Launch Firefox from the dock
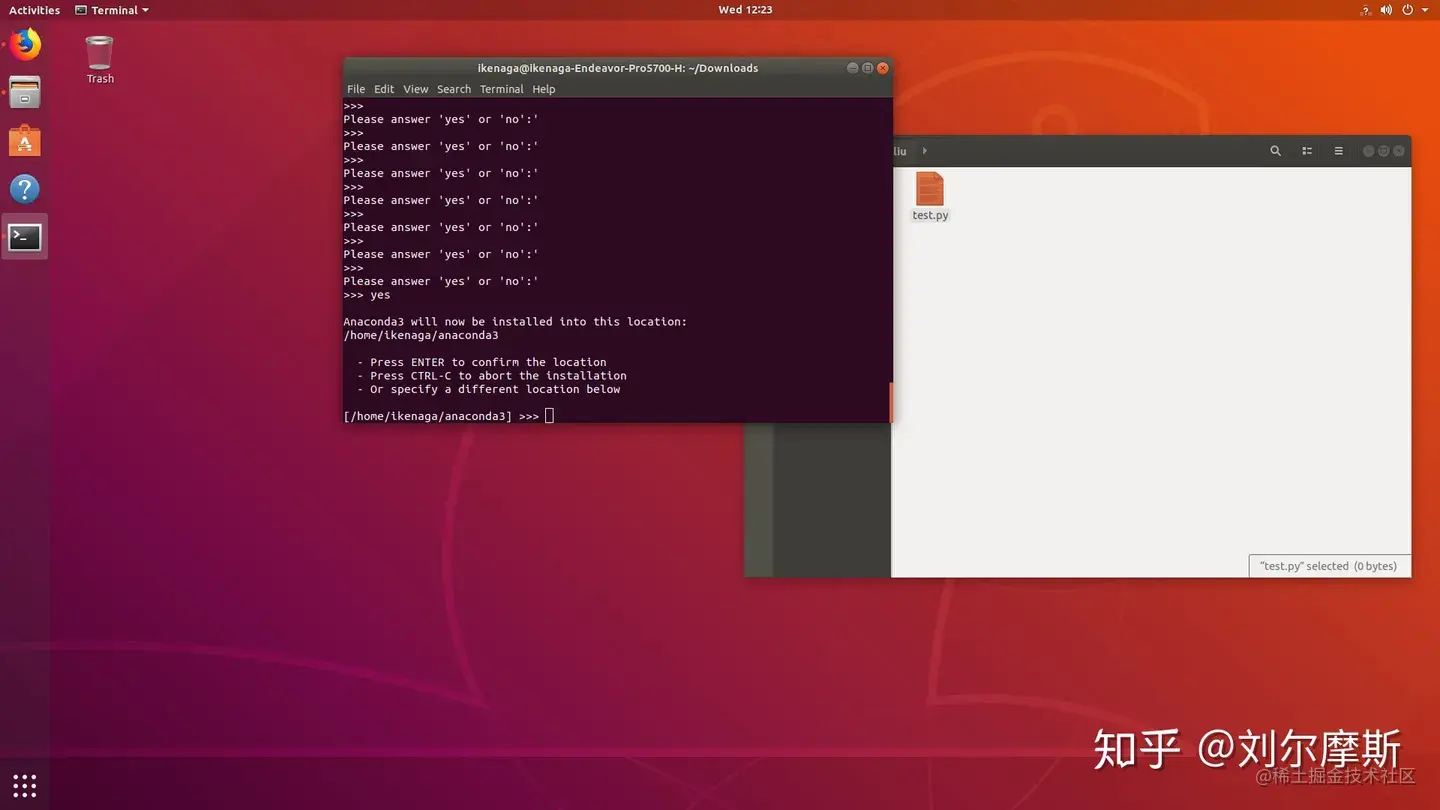Screen dimensions: 1440x810 [25, 44]
